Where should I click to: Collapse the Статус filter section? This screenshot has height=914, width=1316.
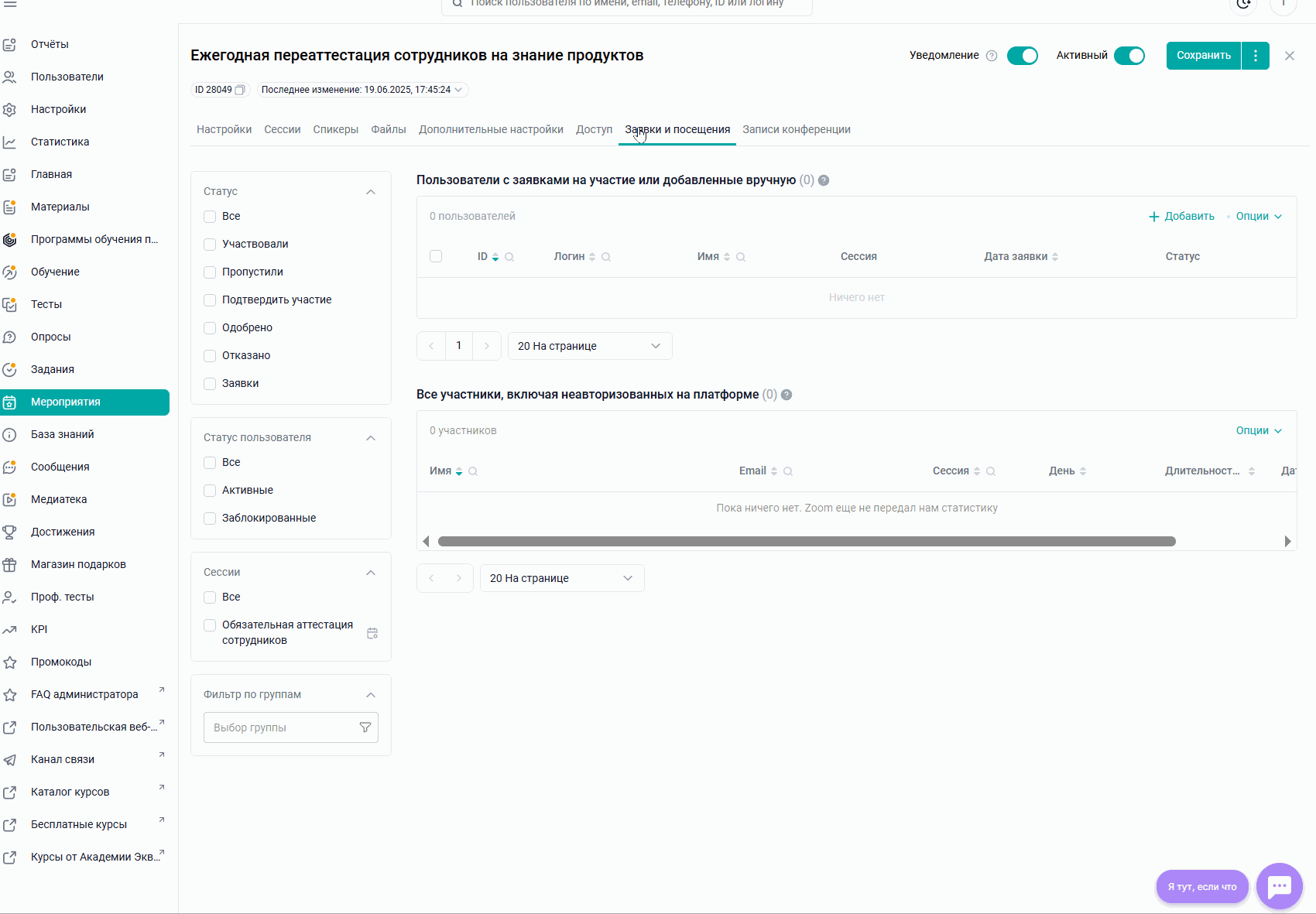click(x=371, y=192)
